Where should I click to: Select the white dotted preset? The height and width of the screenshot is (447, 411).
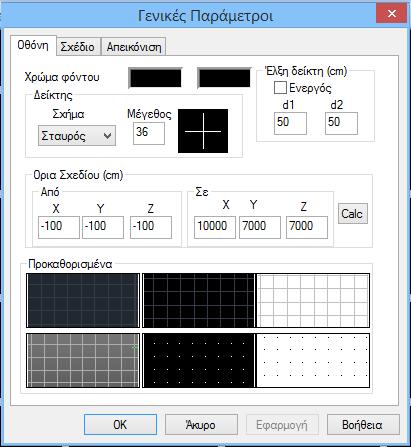point(313,360)
